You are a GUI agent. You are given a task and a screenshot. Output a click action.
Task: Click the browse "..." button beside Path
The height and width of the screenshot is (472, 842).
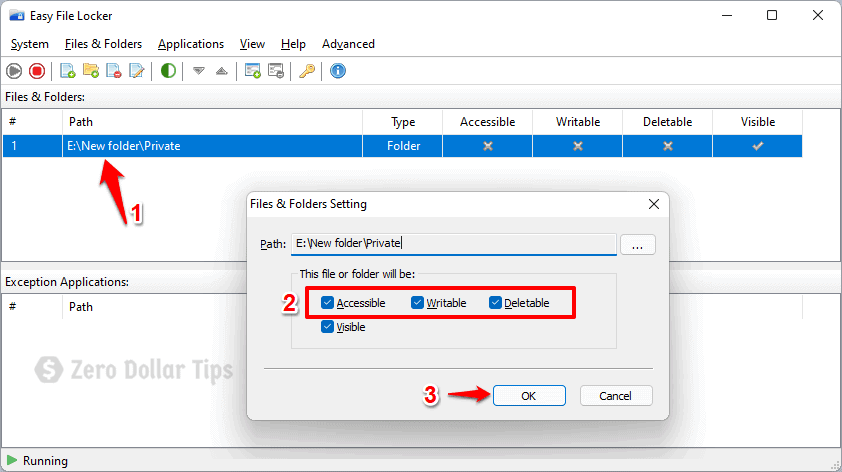point(638,243)
